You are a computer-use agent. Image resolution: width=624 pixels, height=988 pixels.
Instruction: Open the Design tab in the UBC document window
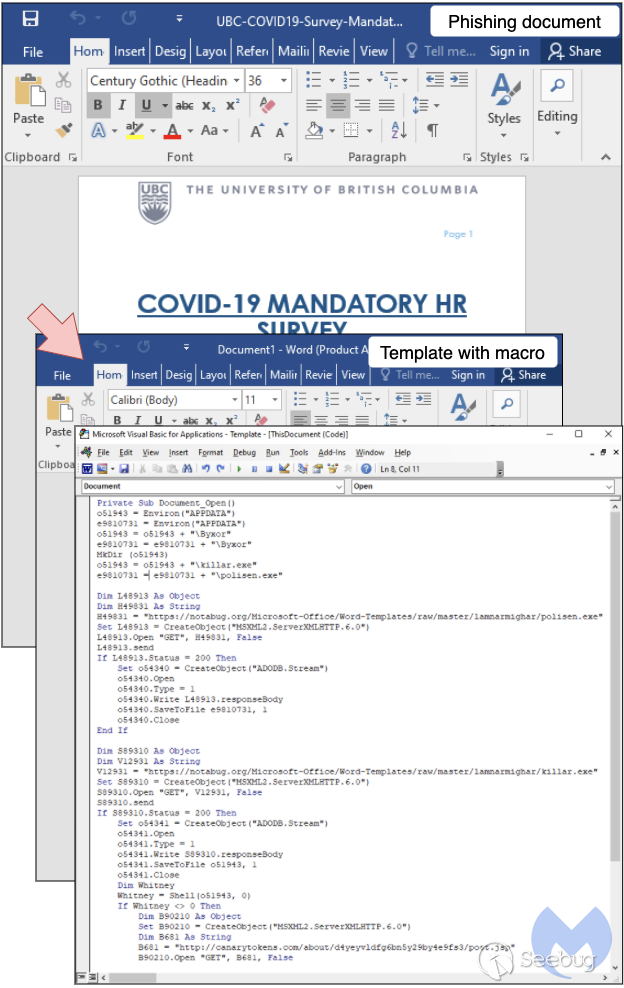(170, 51)
